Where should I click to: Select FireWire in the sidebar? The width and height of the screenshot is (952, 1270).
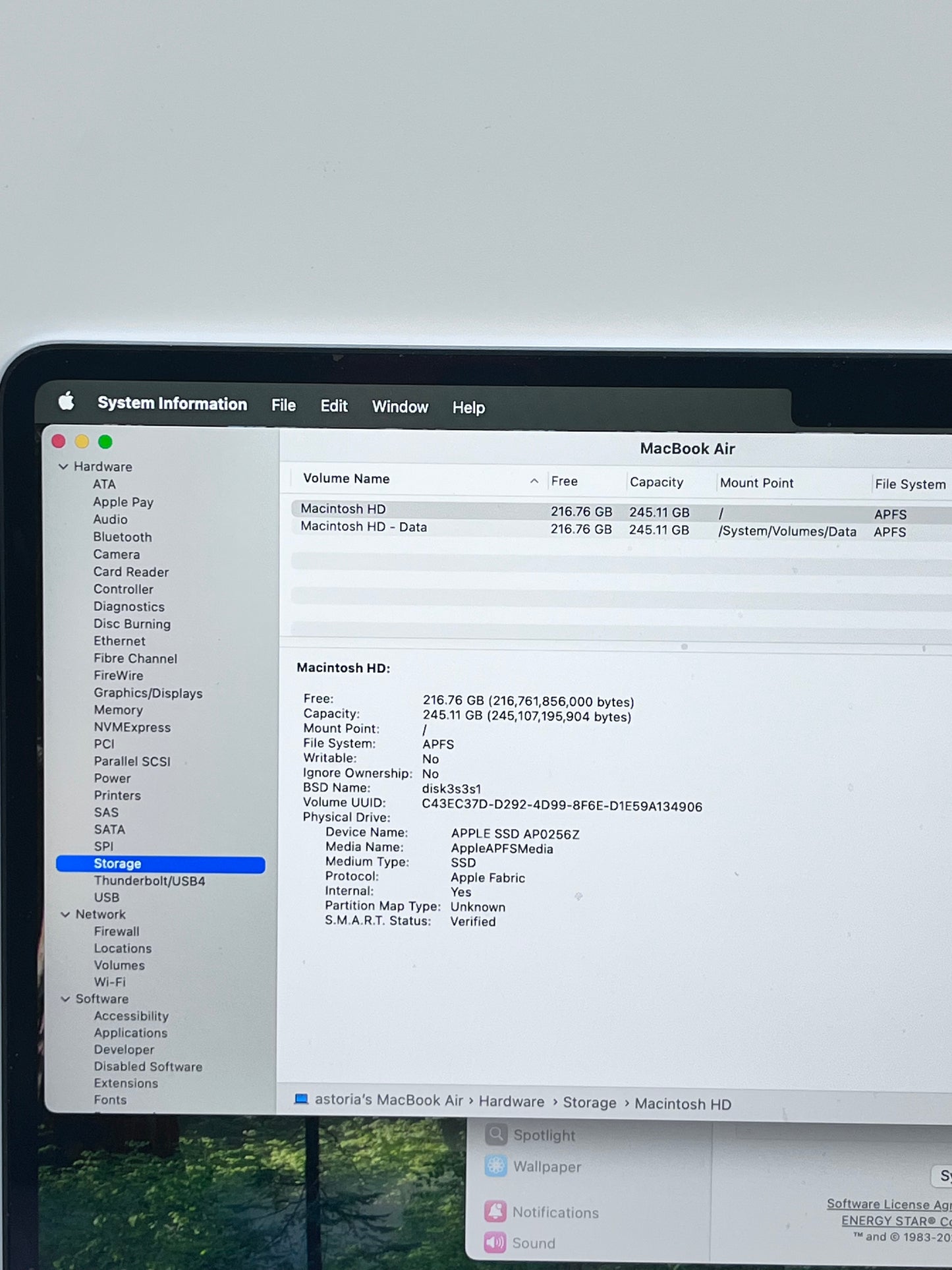point(119,675)
